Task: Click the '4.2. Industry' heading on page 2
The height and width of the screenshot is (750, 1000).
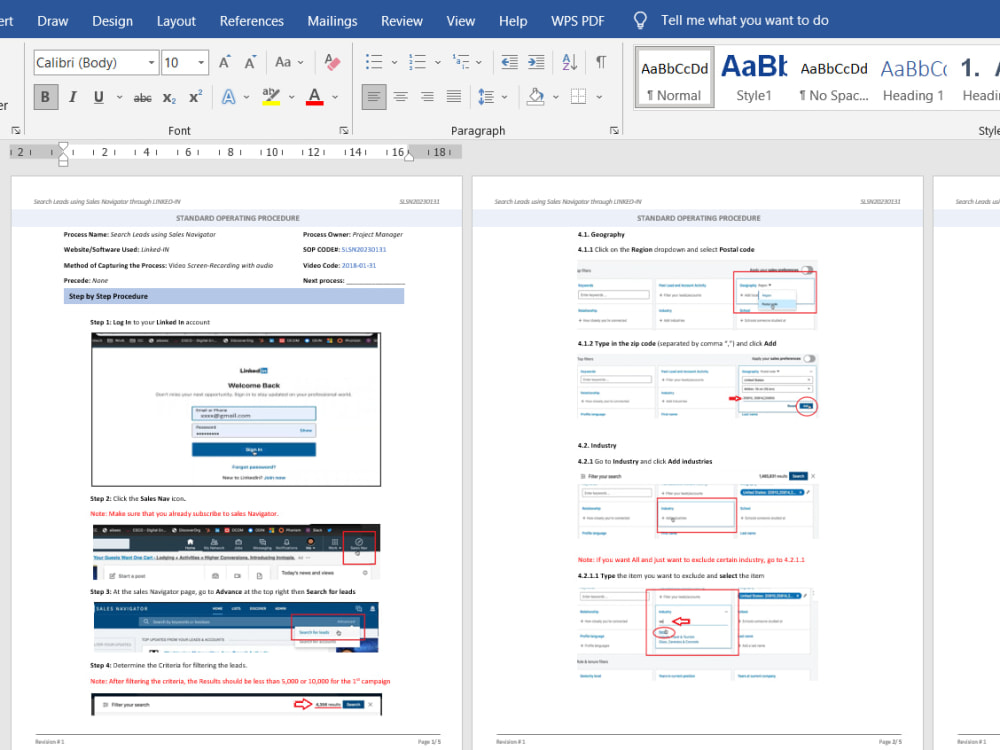Action: (597, 445)
